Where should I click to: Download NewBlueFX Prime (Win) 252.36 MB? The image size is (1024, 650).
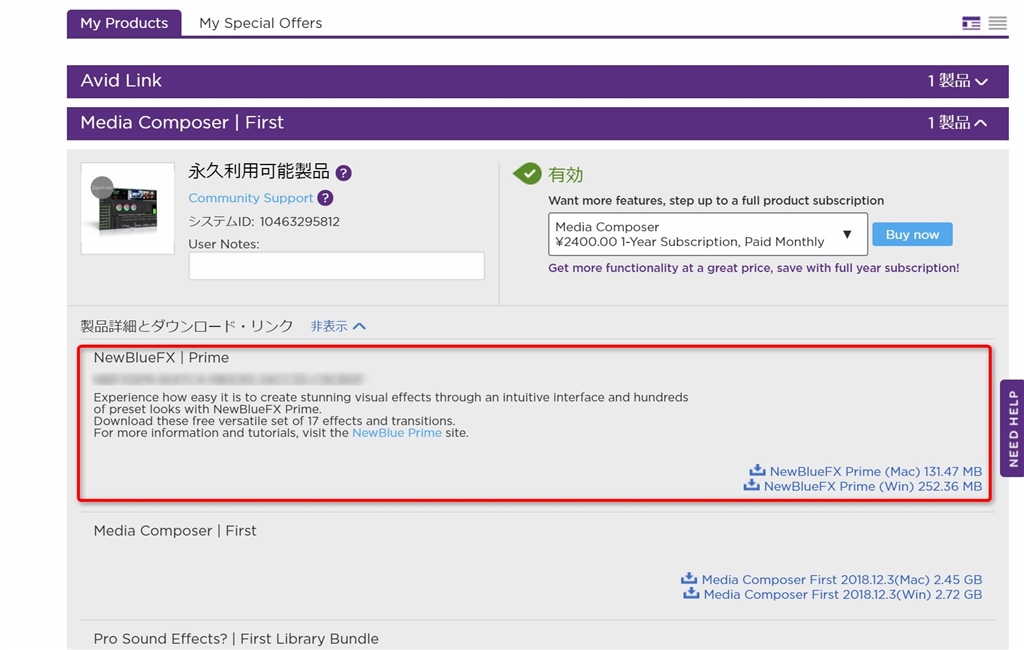(x=873, y=486)
